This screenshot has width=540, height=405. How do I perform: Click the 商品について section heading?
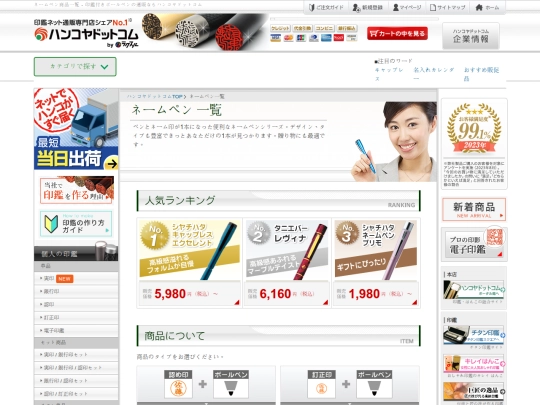click(174, 336)
